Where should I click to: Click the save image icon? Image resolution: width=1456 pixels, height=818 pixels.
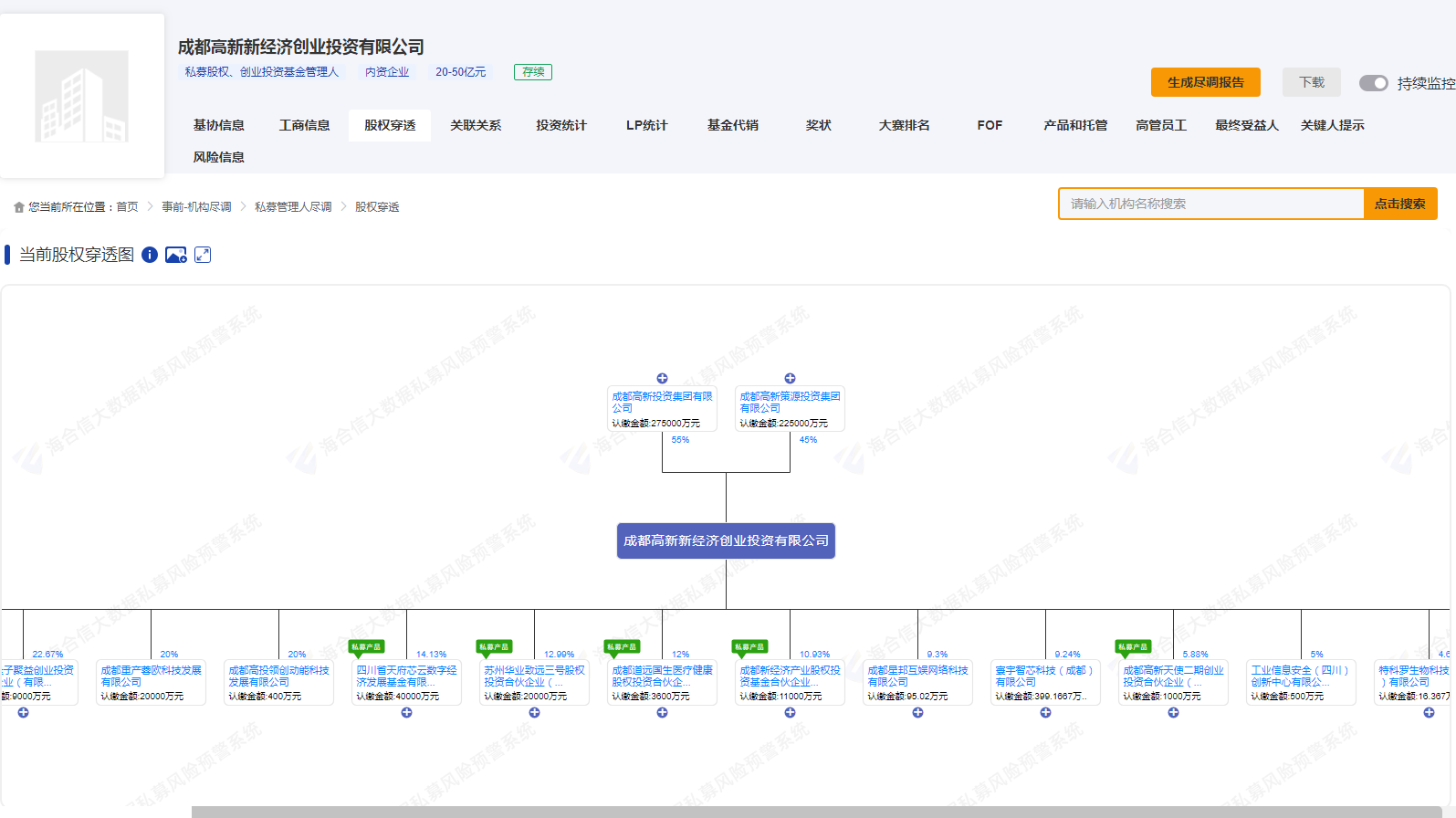(x=176, y=255)
